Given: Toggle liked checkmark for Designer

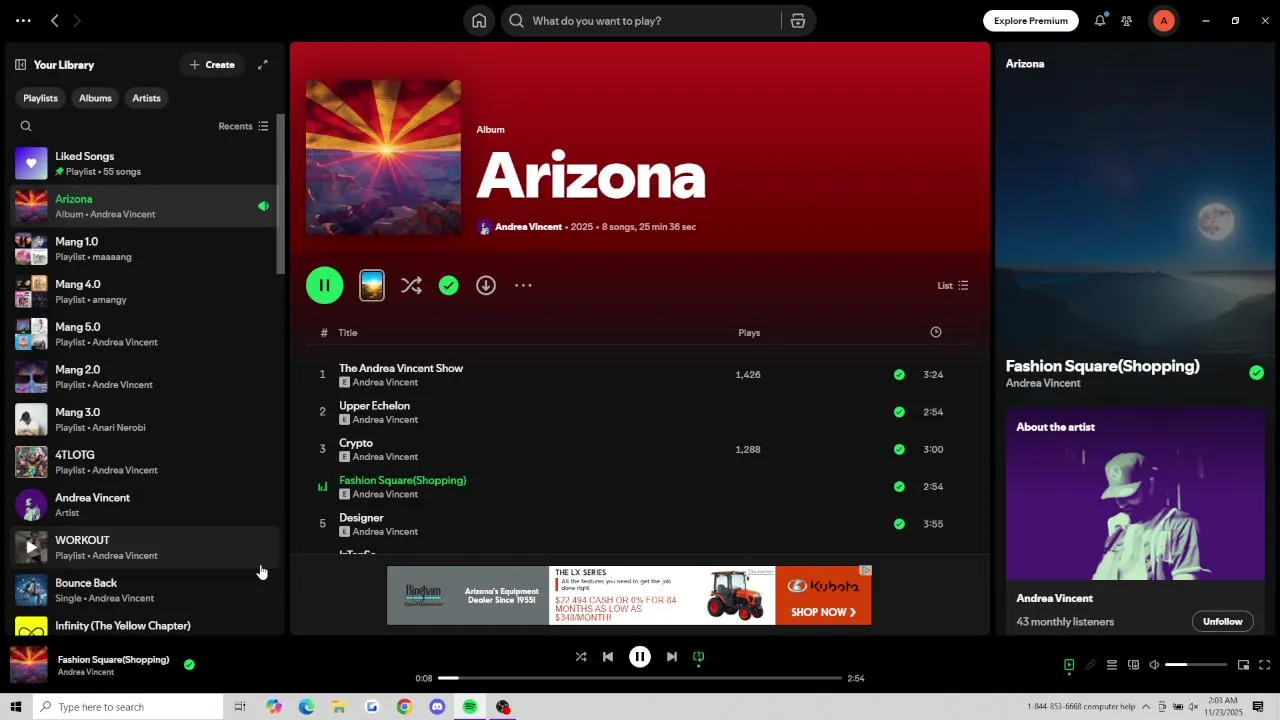Looking at the screenshot, I should pyautogui.click(x=899, y=524).
